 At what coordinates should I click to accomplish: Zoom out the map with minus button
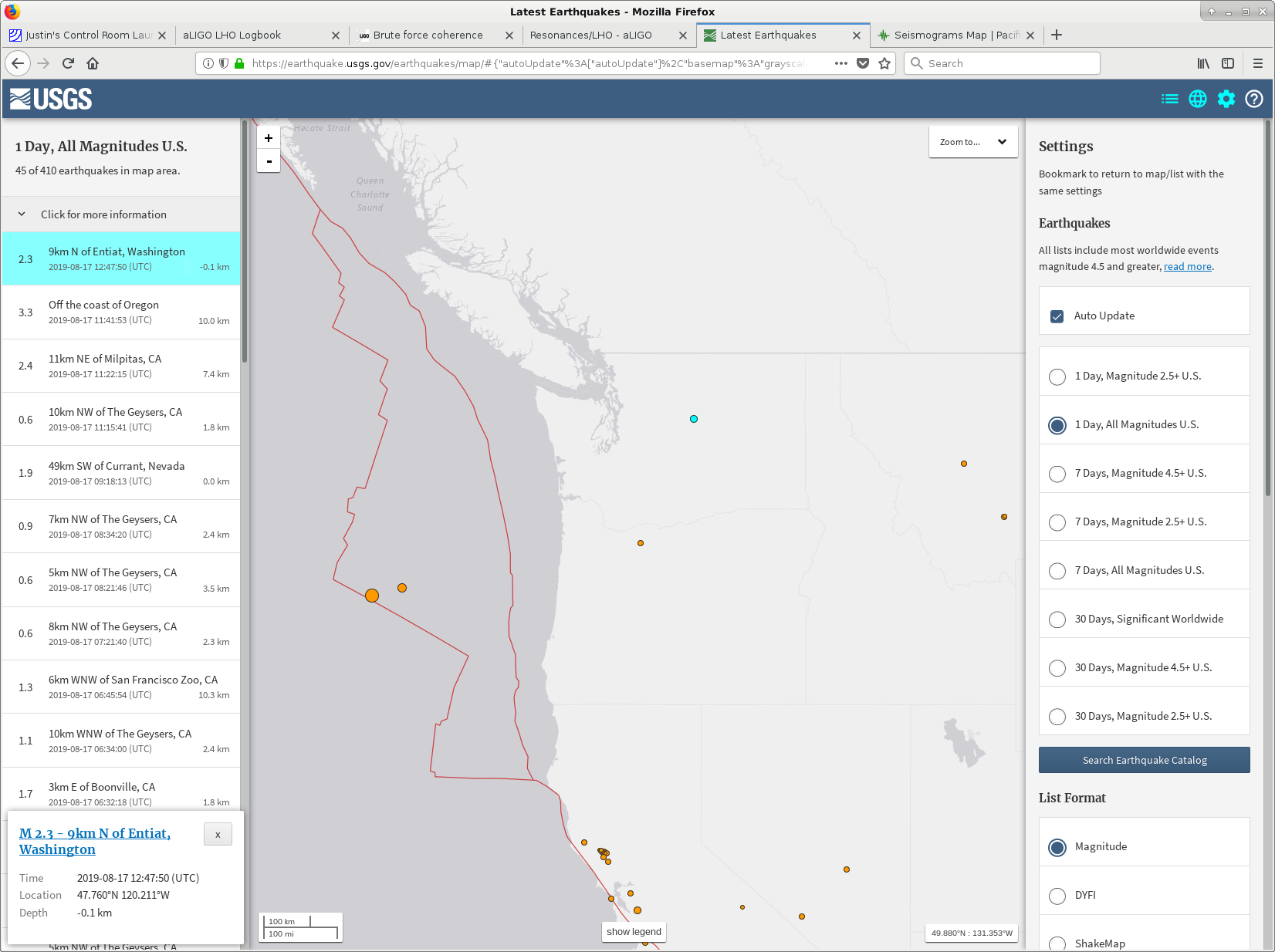[269, 160]
